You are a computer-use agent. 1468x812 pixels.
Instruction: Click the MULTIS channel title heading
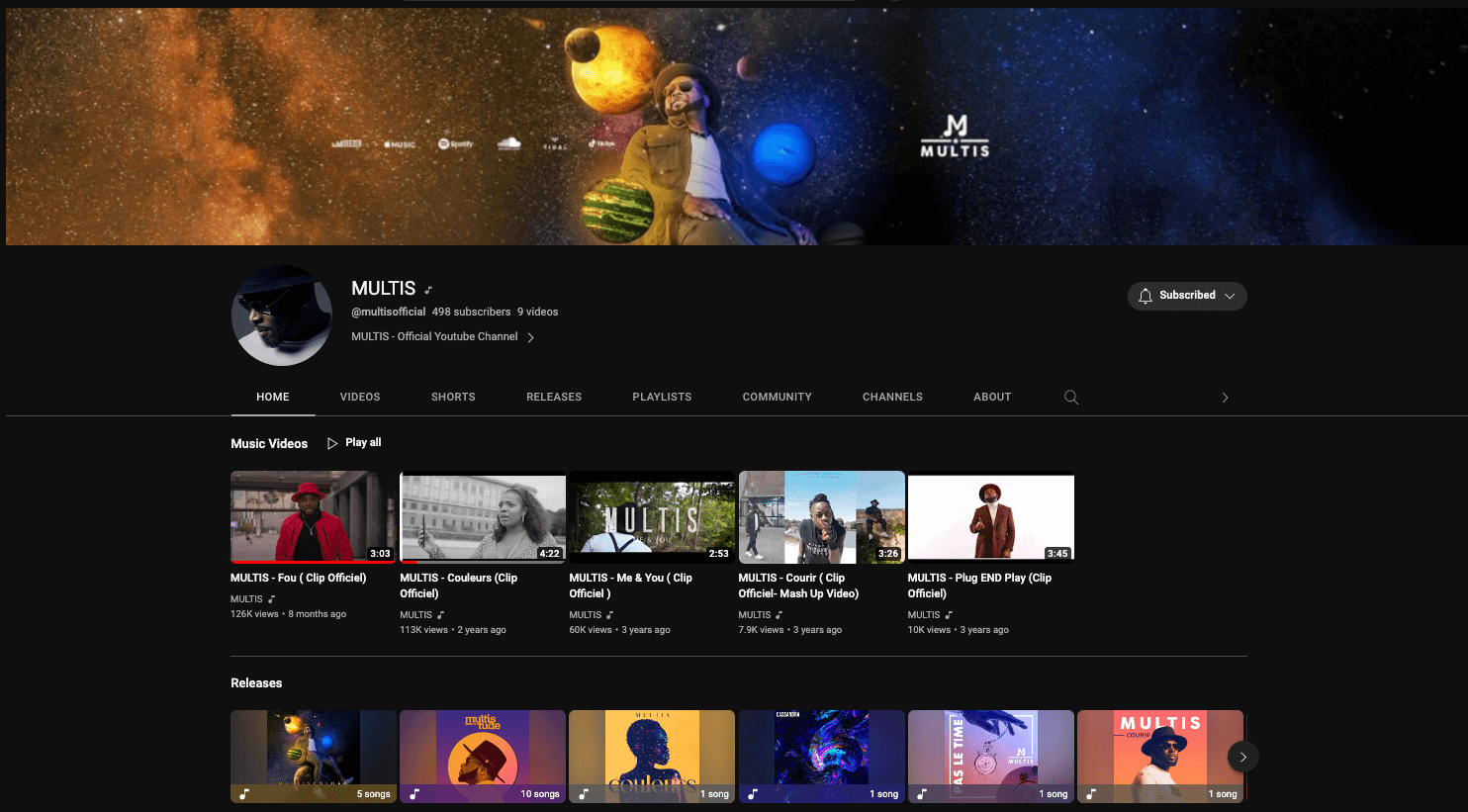pyautogui.click(x=384, y=288)
